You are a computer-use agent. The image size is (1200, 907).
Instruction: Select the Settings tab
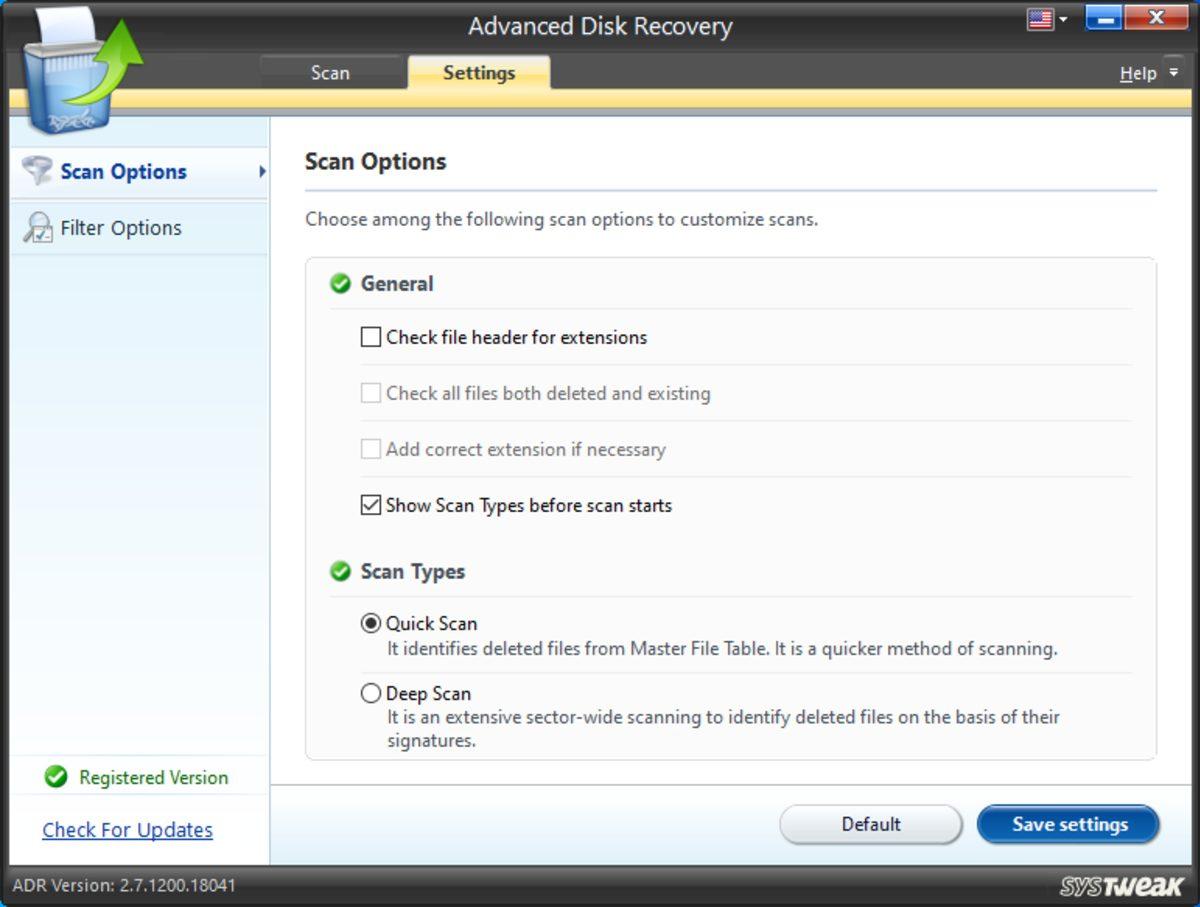[479, 73]
